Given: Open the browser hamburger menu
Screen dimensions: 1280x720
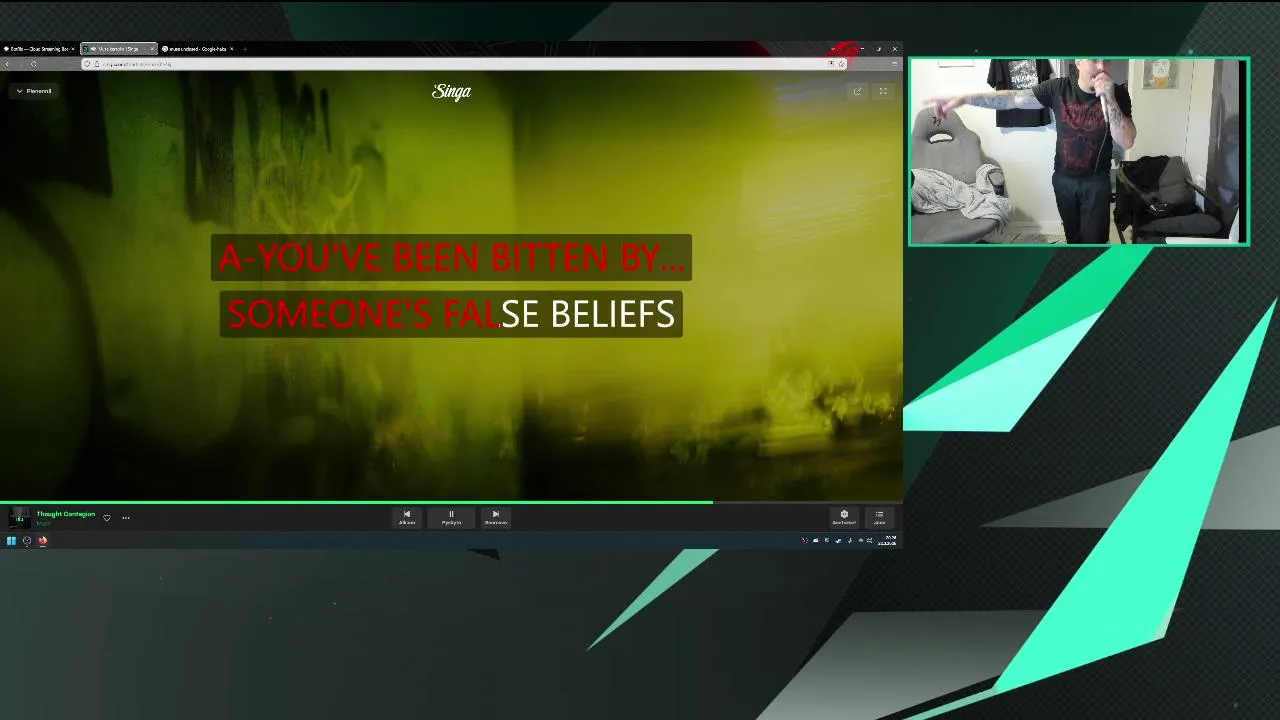Looking at the screenshot, I should pos(894,64).
